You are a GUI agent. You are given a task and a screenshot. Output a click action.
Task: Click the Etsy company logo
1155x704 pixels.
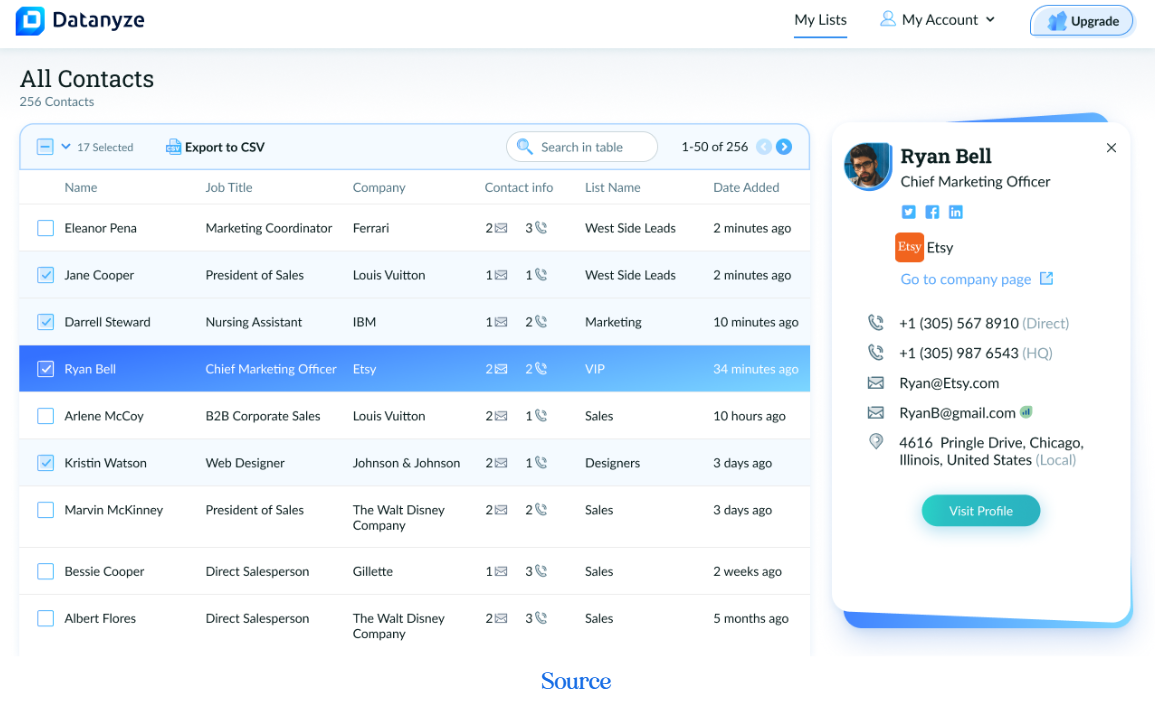point(909,247)
